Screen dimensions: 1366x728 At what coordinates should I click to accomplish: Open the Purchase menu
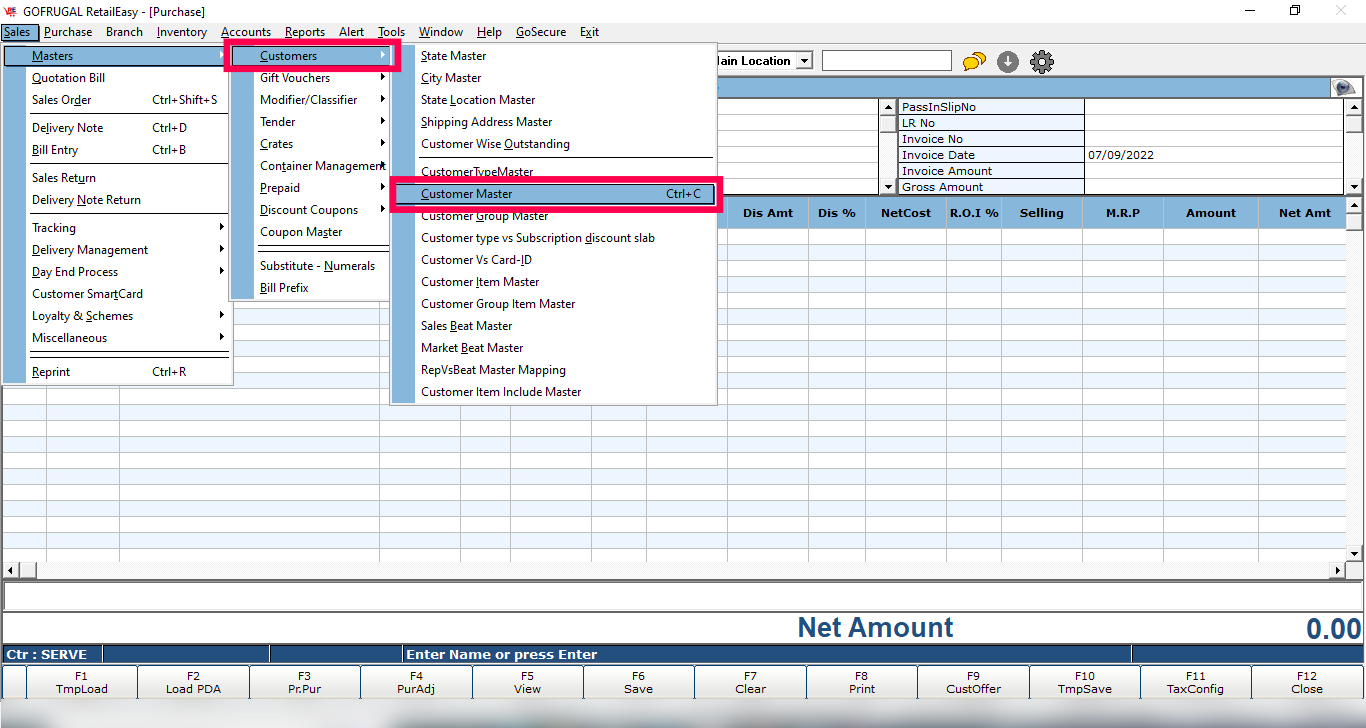[68, 32]
